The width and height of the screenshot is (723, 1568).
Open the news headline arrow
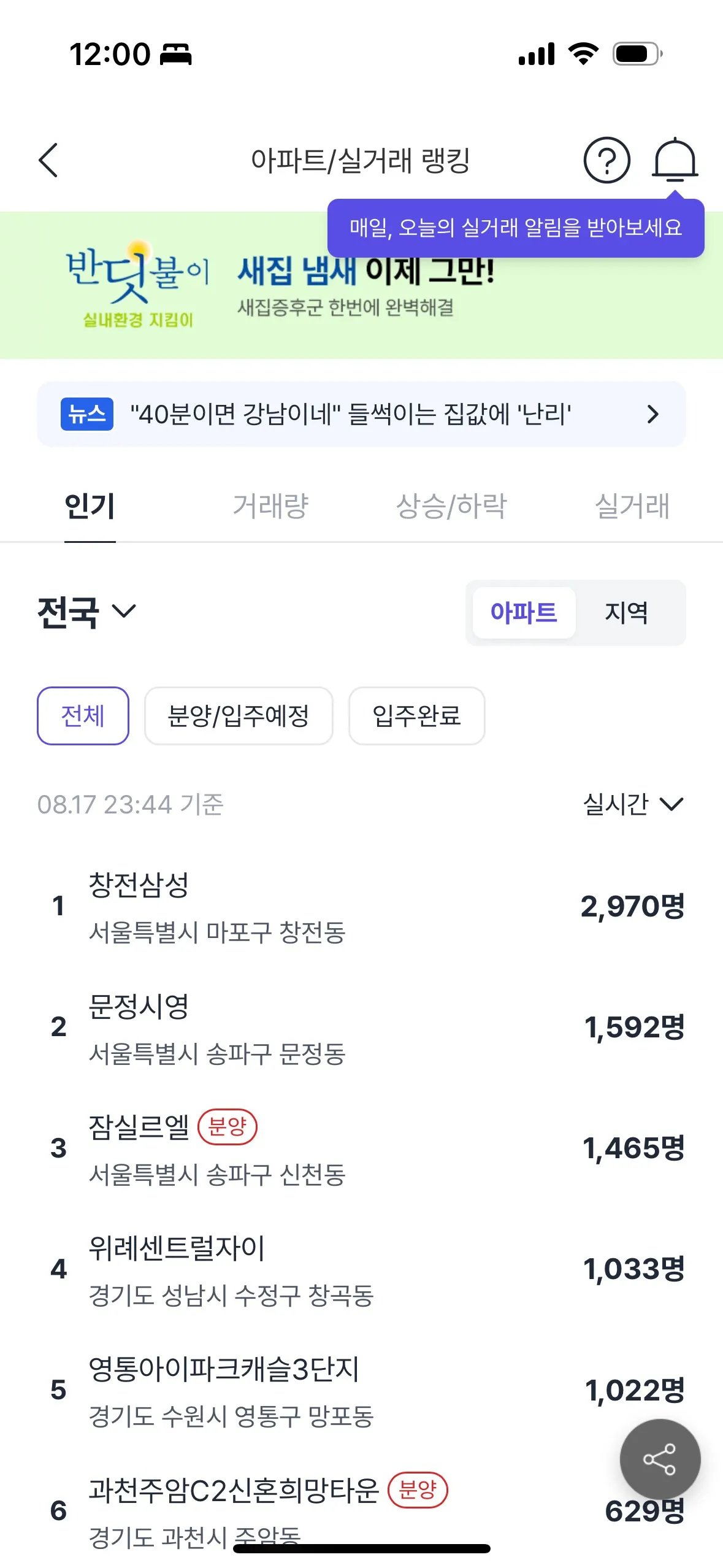click(652, 414)
